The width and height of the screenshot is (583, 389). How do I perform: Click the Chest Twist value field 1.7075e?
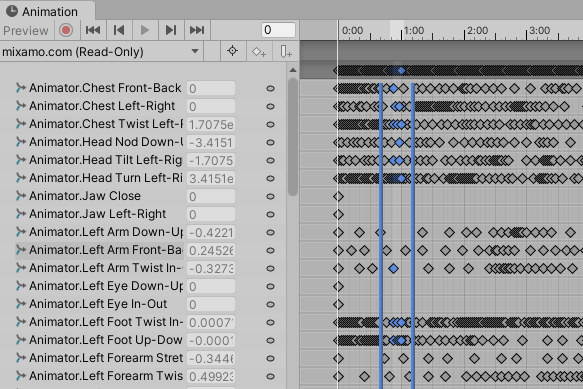[x=211, y=124]
